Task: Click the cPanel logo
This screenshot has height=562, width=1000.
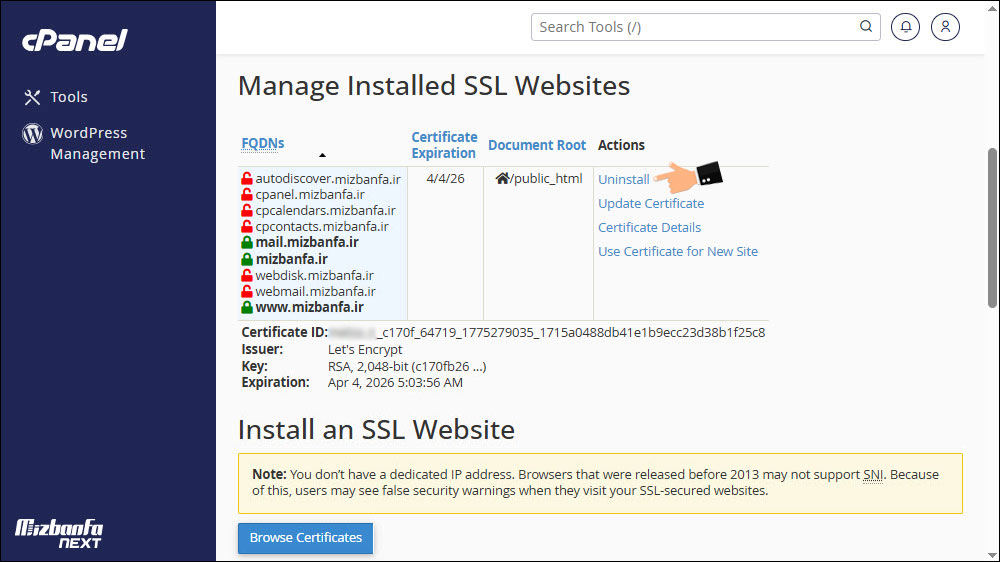Action: [75, 40]
